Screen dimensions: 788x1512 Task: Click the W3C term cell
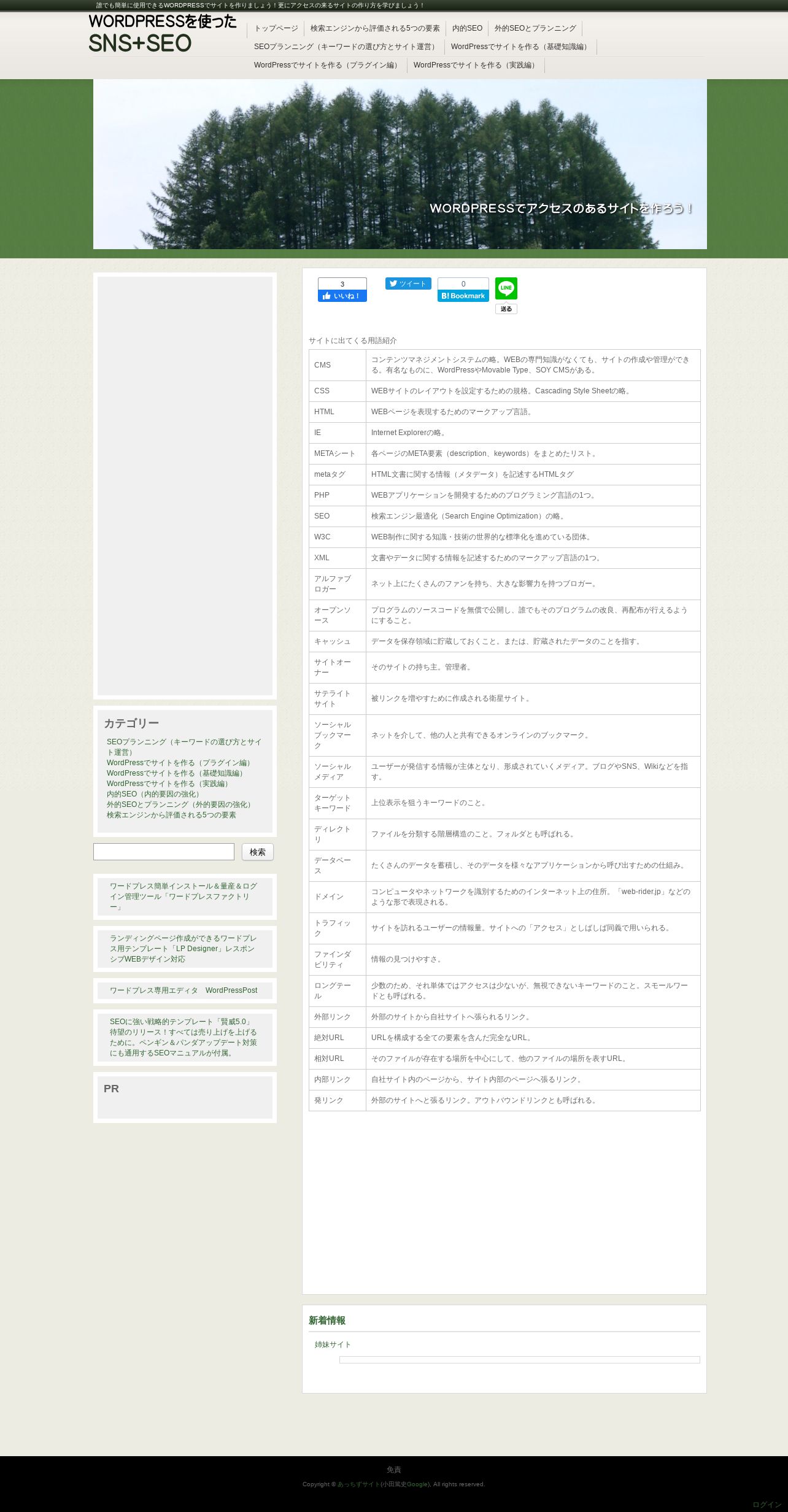tap(338, 537)
